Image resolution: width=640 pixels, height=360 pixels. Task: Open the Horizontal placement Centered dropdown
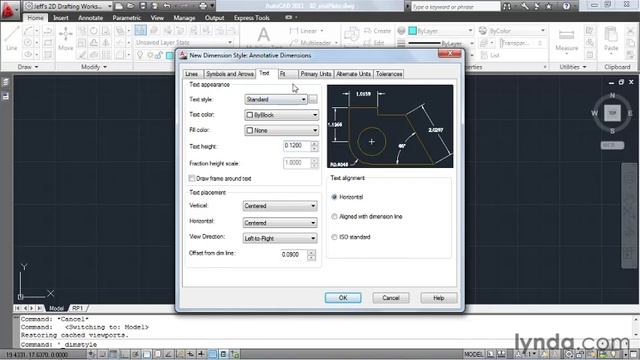pos(280,223)
